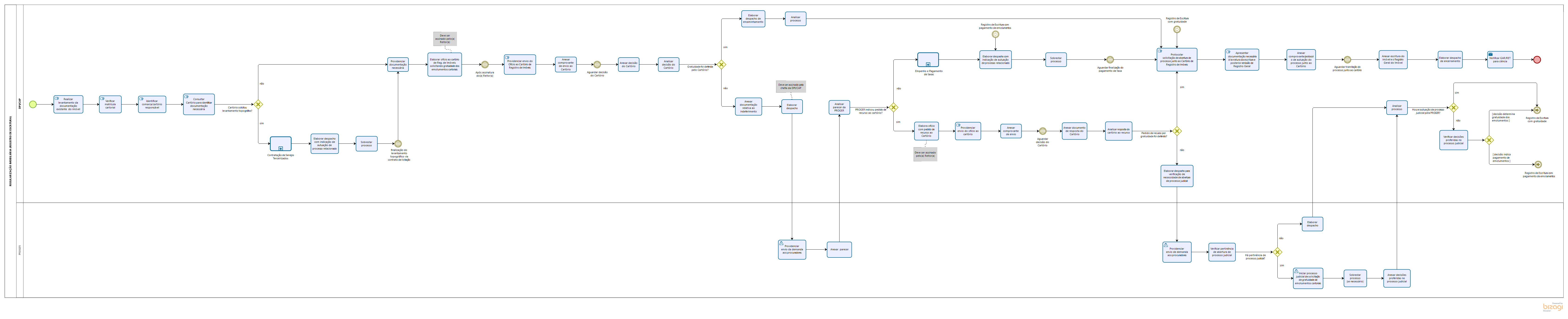The image size is (1568, 319).
Task: Select task 'Anexar comprovante/protocolo de autuação'
Action: 1301,60
